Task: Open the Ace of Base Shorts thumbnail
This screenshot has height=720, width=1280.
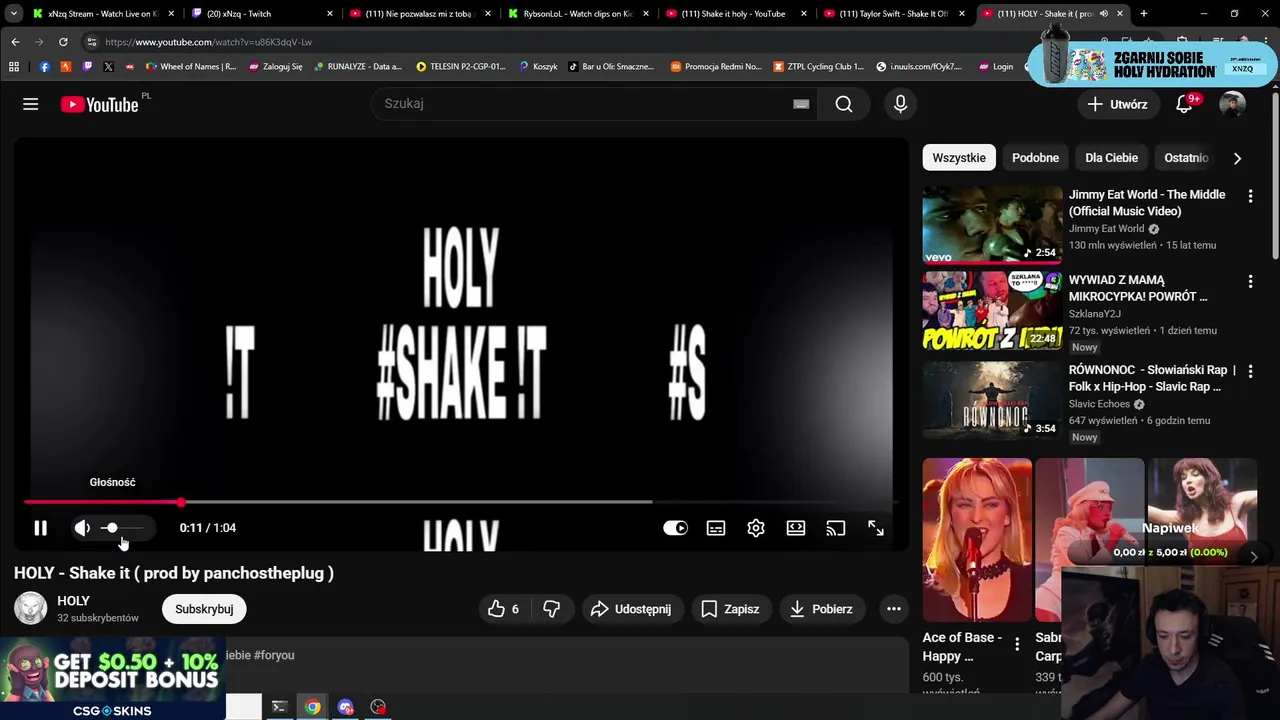Action: [977, 540]
